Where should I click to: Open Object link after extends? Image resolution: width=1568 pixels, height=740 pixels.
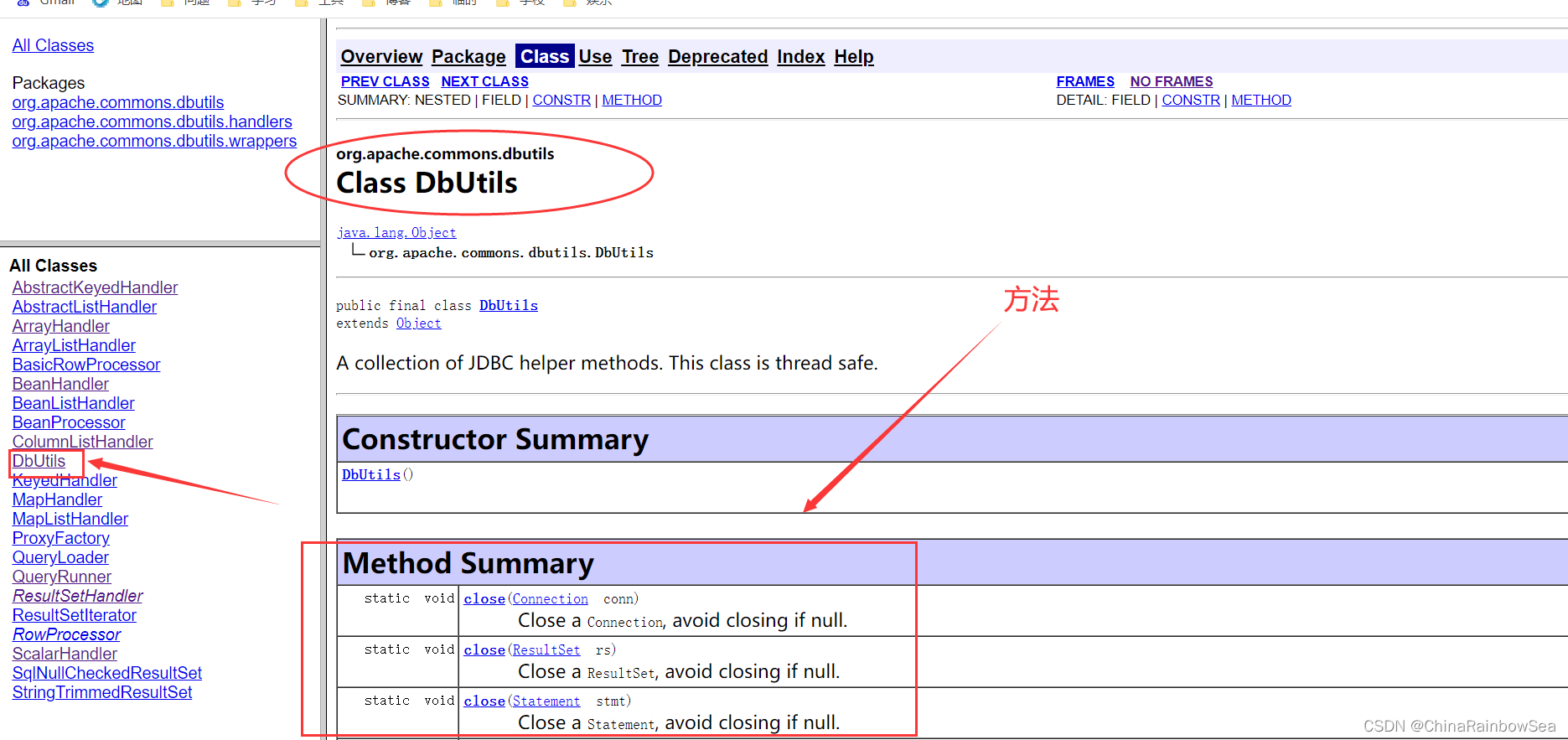coord(418,323)
